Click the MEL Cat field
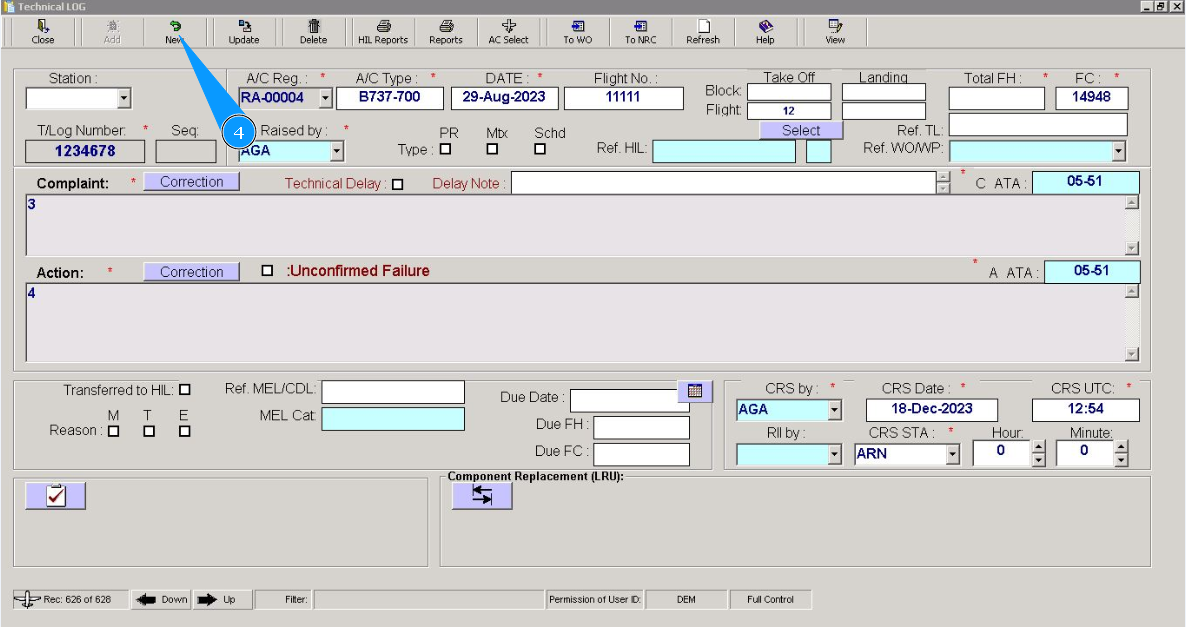 (393, 419)
